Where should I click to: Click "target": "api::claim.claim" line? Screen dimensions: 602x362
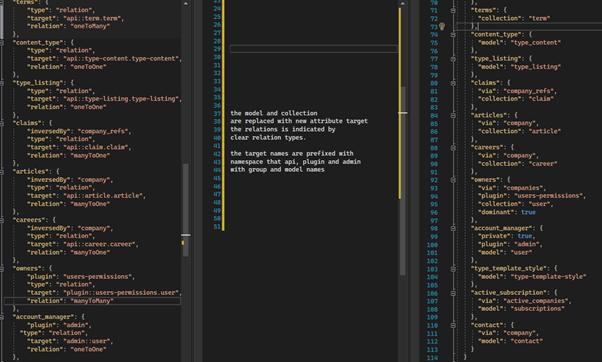tap(79, 147)
